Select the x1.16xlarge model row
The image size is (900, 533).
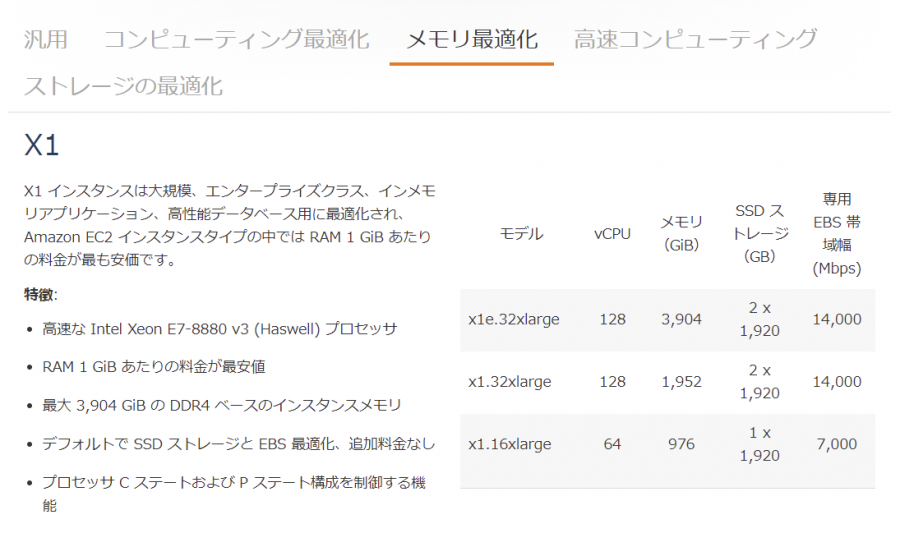[x=668, y=445]
